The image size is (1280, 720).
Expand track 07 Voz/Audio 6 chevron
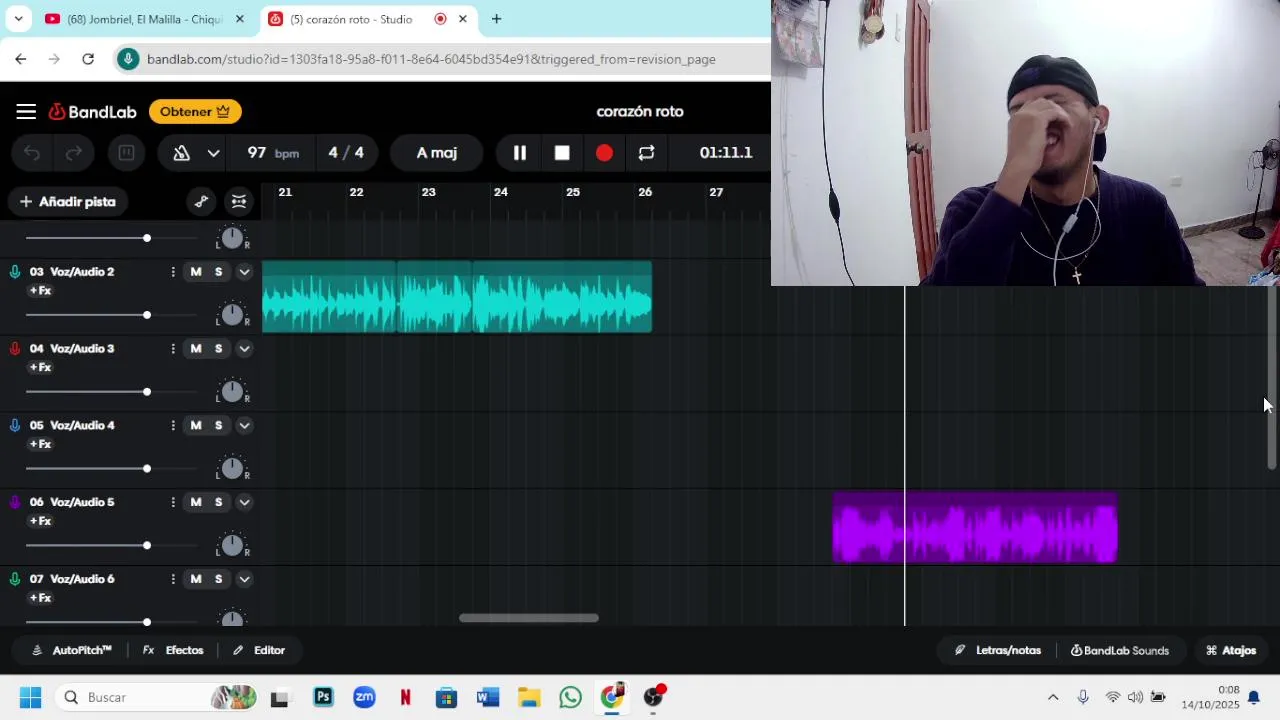coord(244,579)
